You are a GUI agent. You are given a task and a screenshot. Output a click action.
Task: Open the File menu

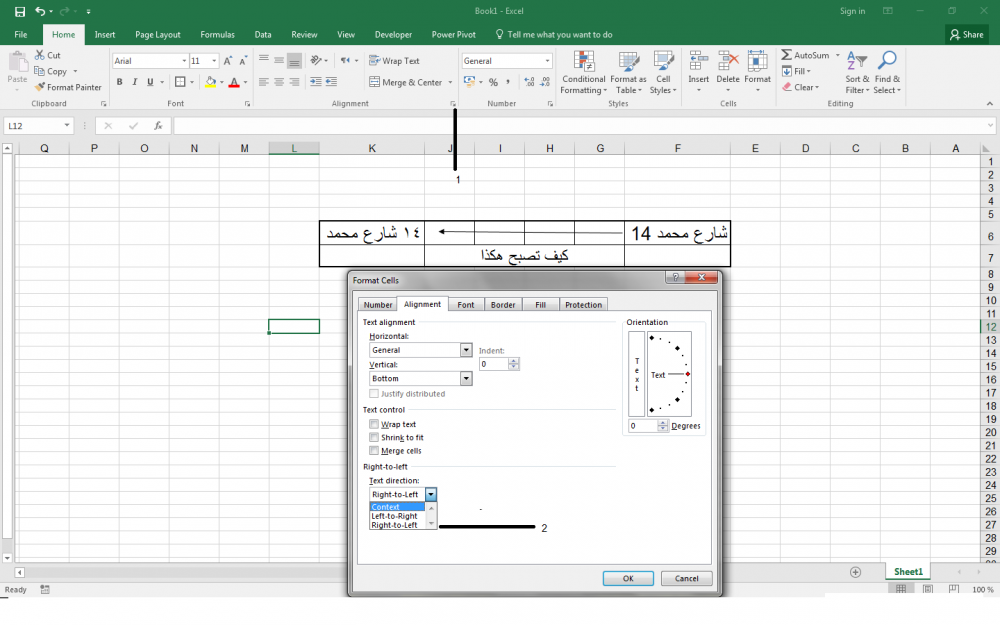[21, 34]
